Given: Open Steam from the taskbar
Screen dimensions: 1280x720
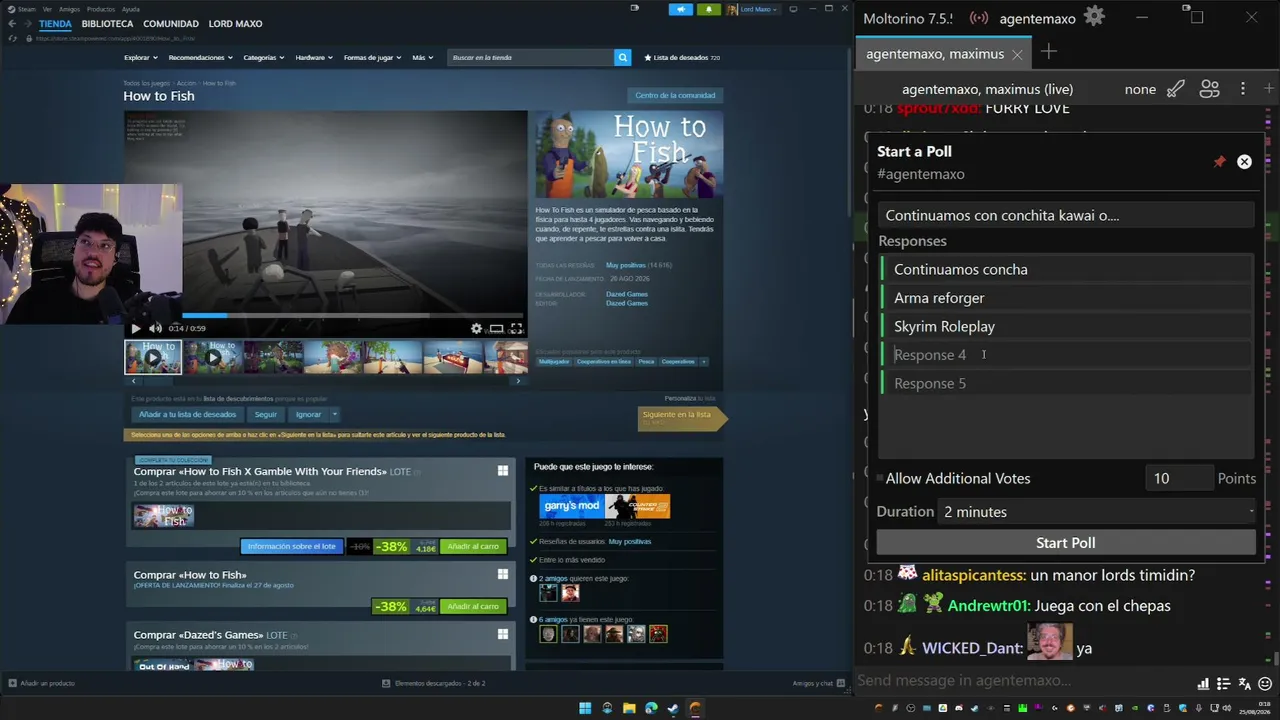Looking at the screenshot, I should (x=673, y=708).
